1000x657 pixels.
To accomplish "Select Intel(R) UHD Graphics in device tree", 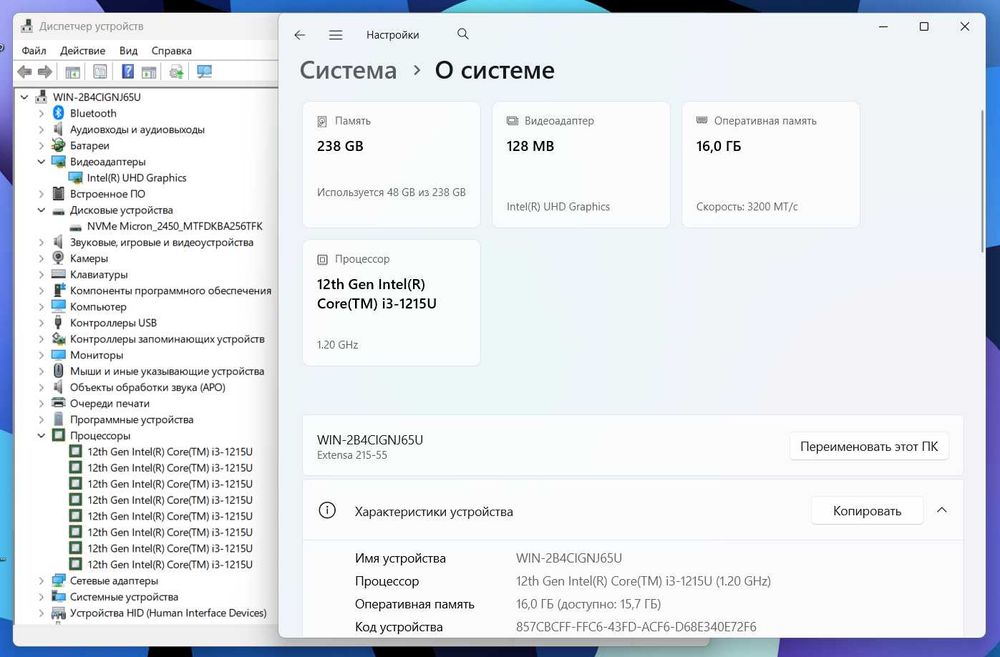I will coord(136,177).
